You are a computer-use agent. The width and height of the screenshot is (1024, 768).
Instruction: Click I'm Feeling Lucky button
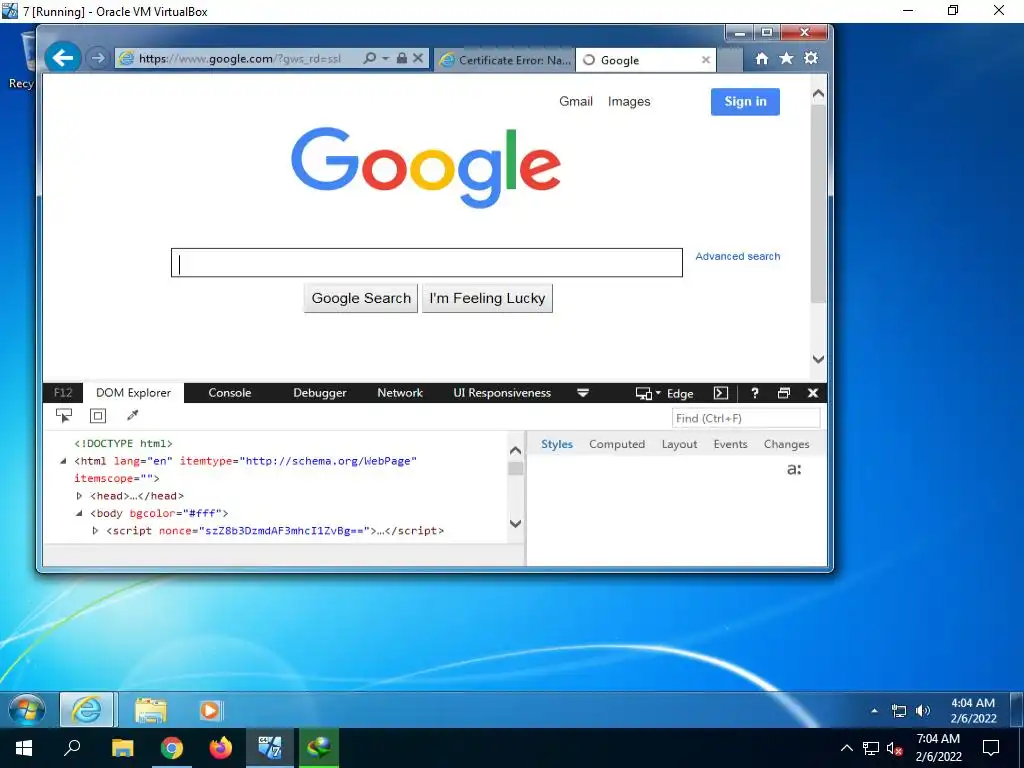tap(487, 298)
